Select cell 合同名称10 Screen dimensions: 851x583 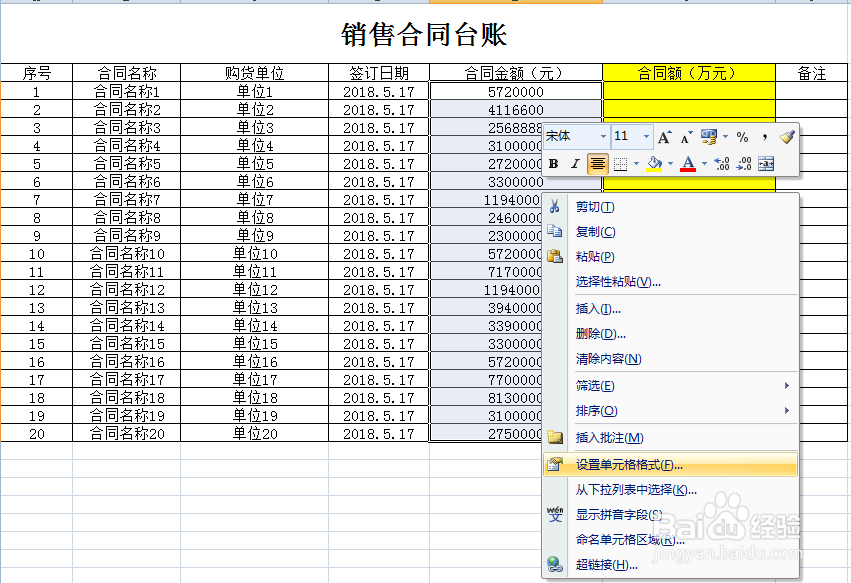click(126, 254)
